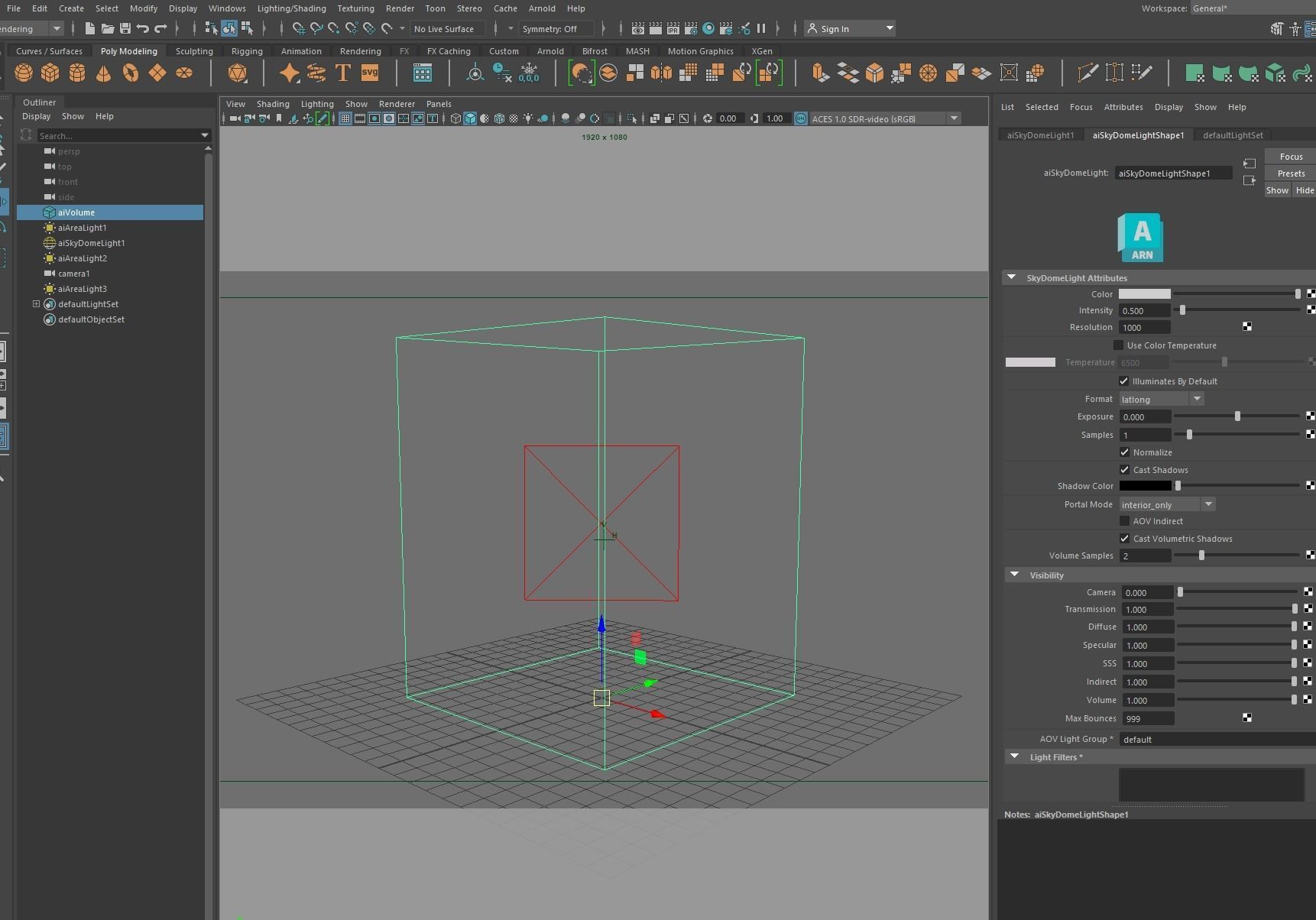This screenshot has height=920, width=1316.
Task: Click the viewport grid toggle icon
Action: tap(345, 118)
